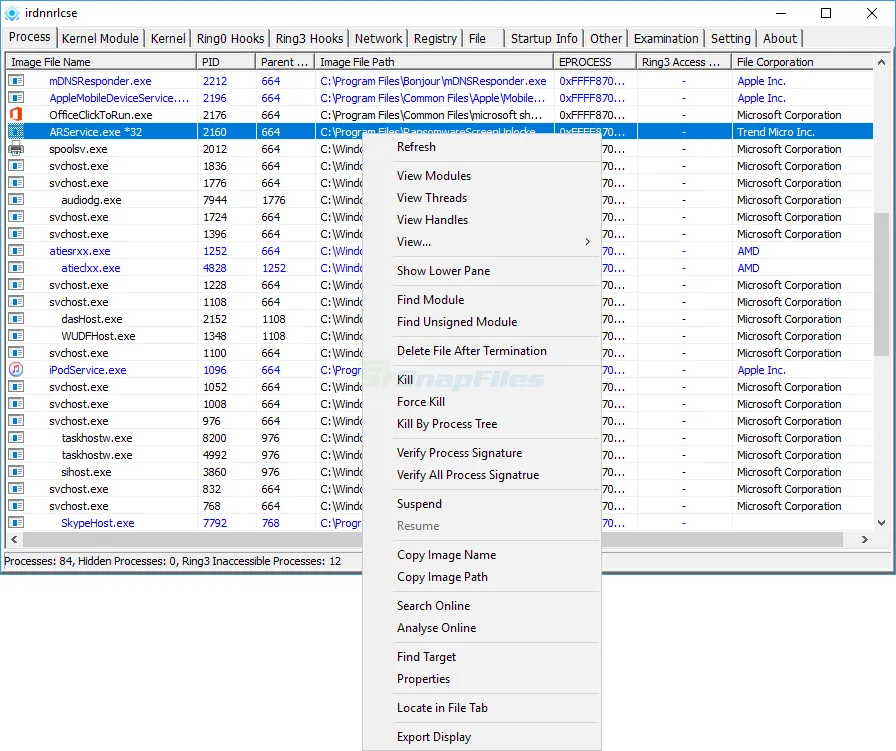Click the mDNSResponder.exe process icon
Viewport: 896px width, 751px height.
pos(17,81)
